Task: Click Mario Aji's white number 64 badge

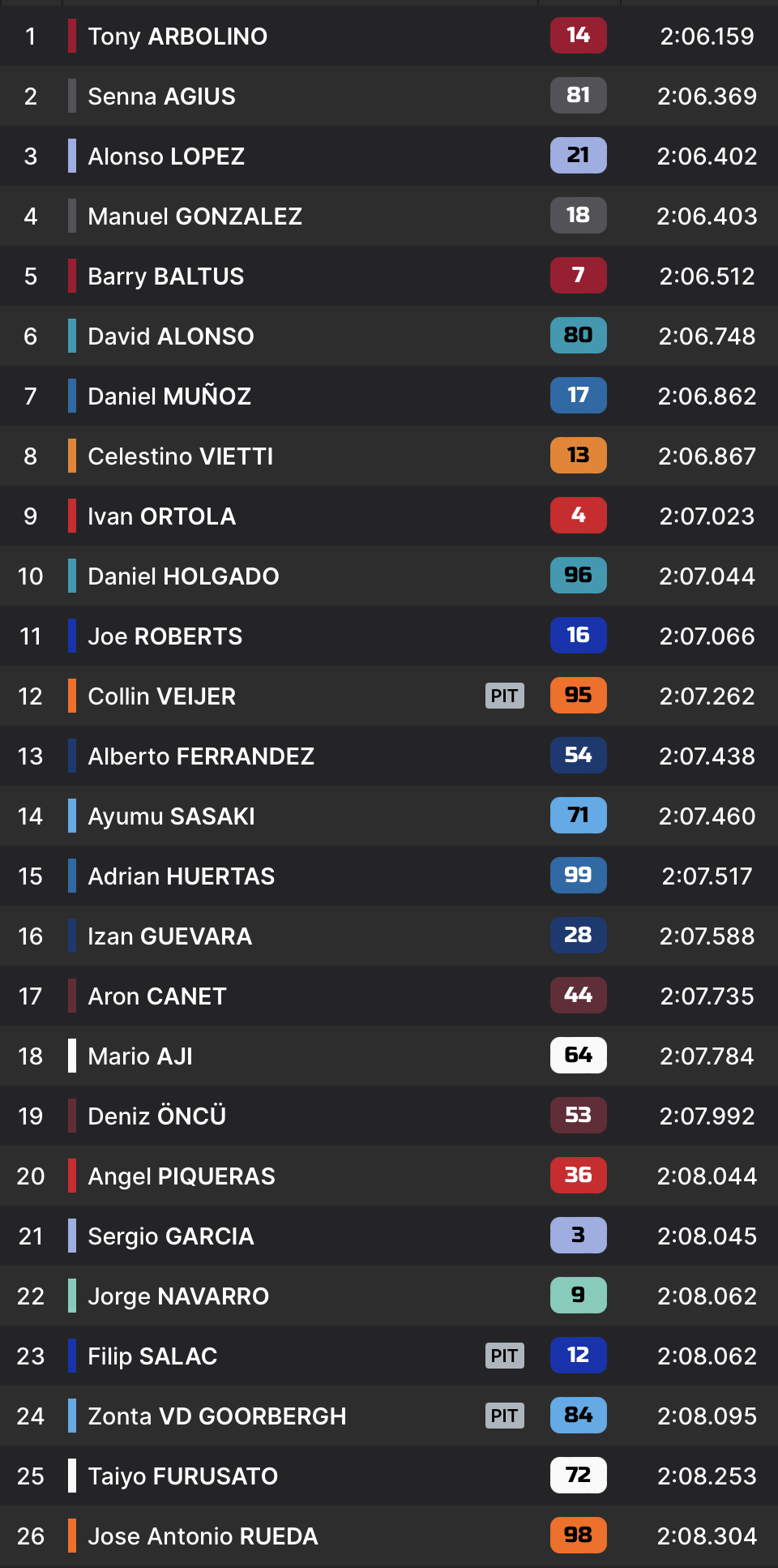Action: point(578,1056)
